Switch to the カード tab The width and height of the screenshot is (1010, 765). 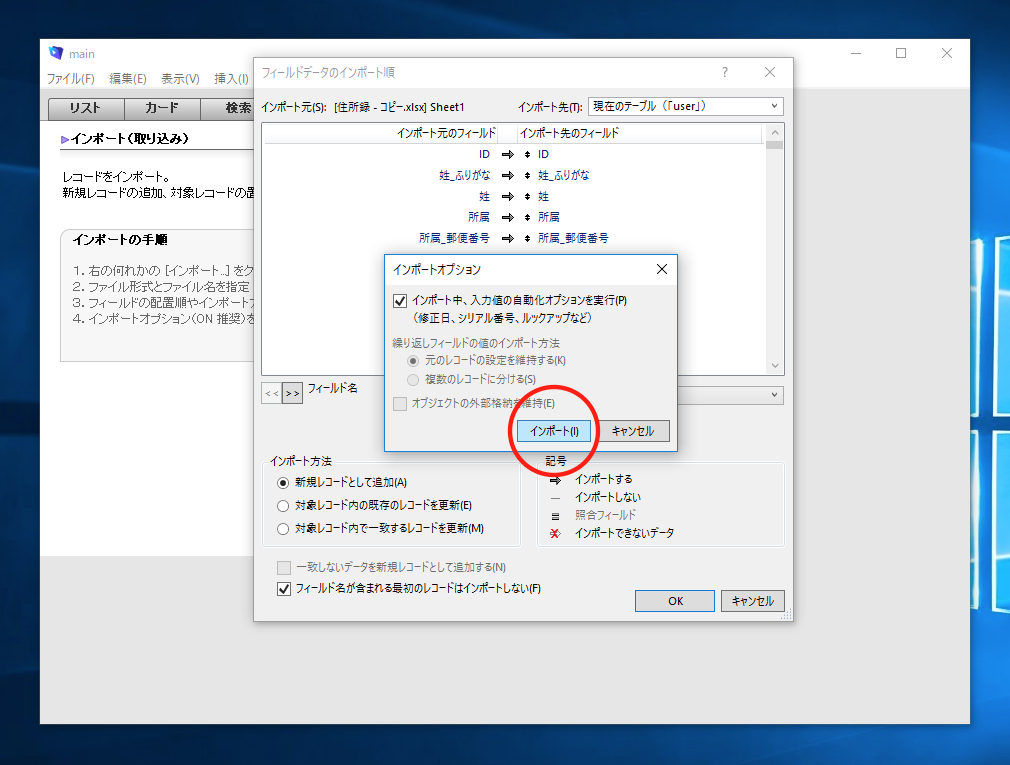[x=162, y=109]
